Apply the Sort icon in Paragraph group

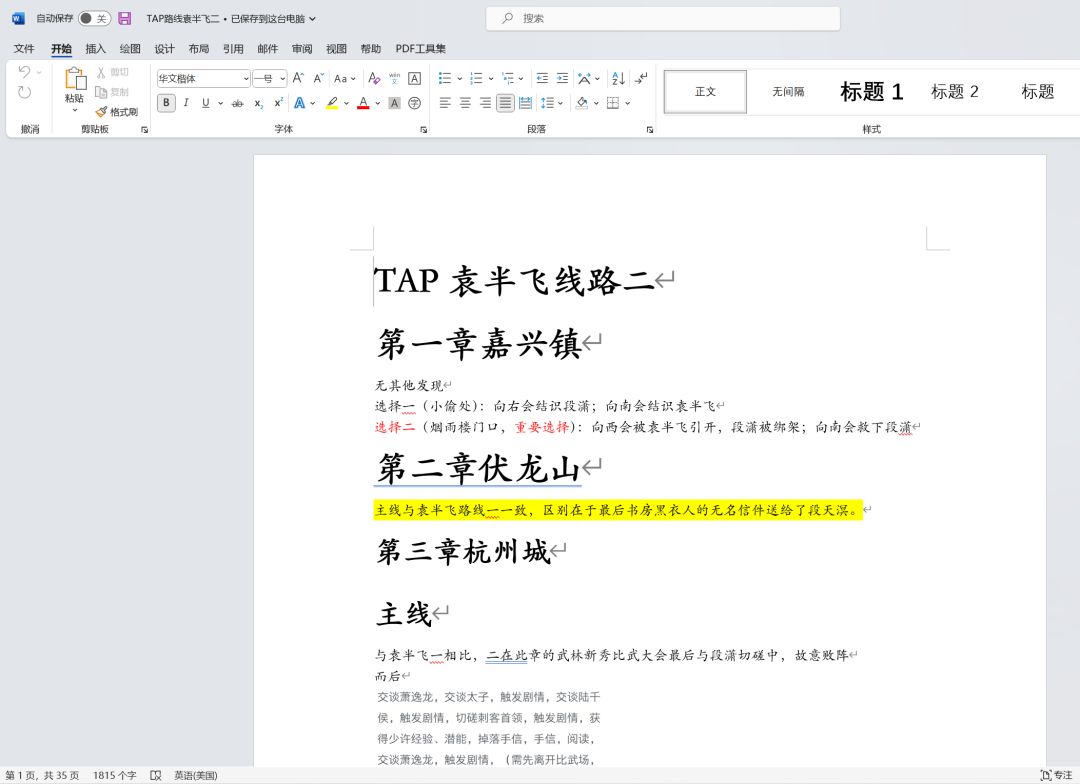tap(617, 78)
